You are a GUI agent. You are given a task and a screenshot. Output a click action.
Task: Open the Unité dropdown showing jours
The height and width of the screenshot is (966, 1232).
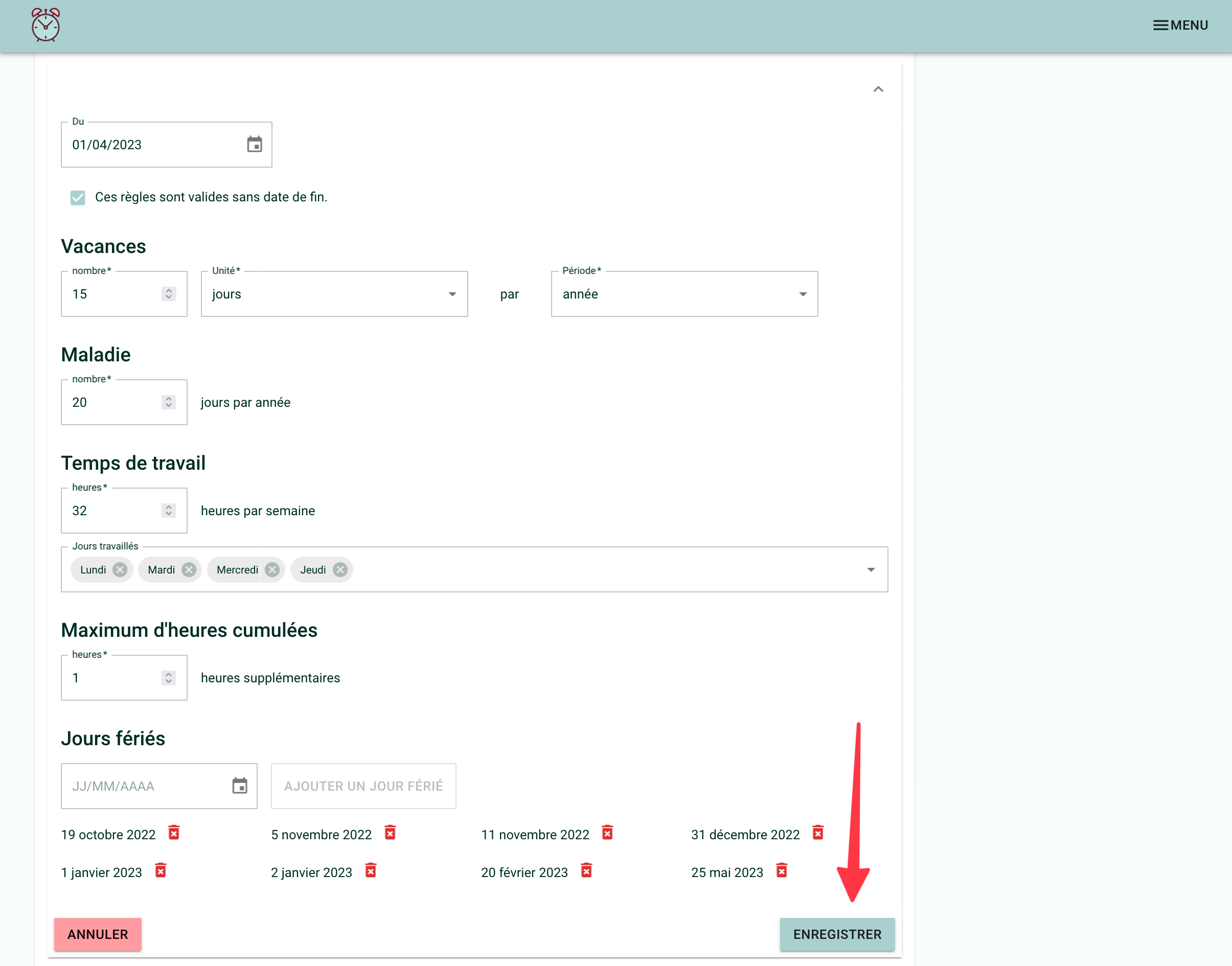tap(334, 294)
